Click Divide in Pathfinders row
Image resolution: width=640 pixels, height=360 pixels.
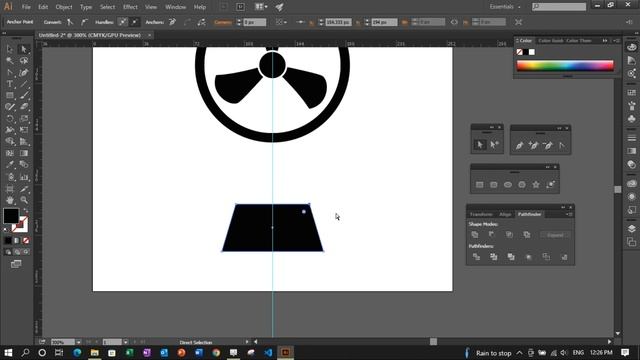point(476,257)
